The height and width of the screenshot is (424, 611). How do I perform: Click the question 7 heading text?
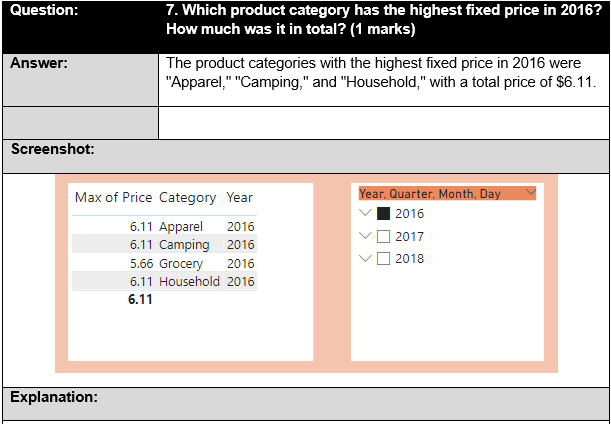click(380, 19)
